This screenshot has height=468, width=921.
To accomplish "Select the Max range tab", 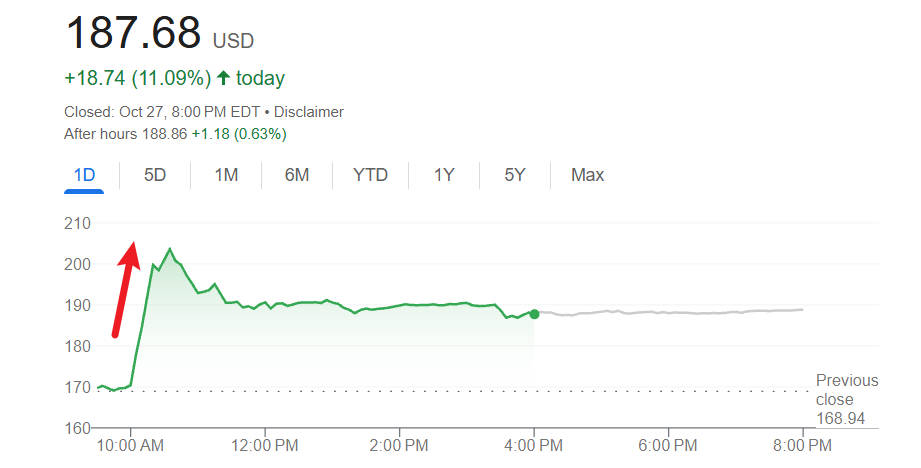I will click(x=587, y=175).
